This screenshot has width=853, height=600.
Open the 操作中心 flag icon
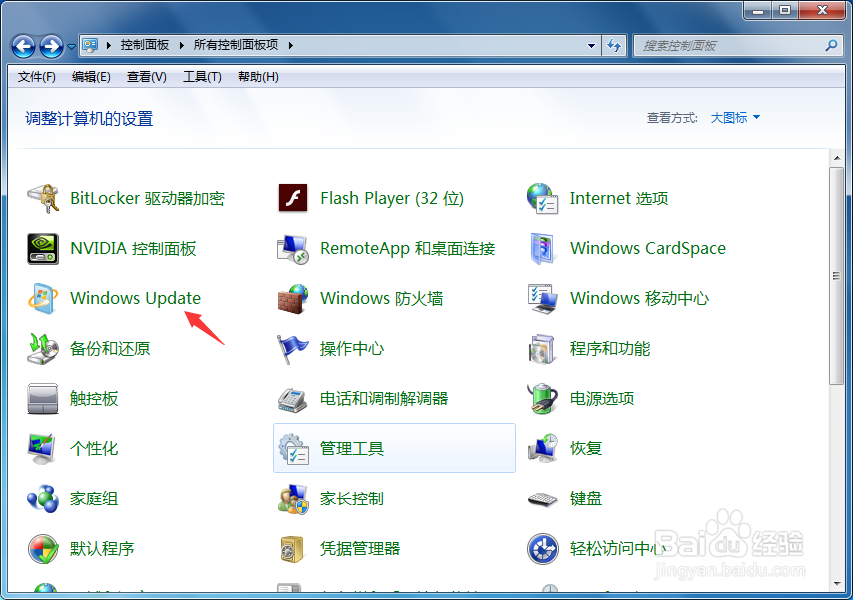pyautogui.click(x=293, y=349)
